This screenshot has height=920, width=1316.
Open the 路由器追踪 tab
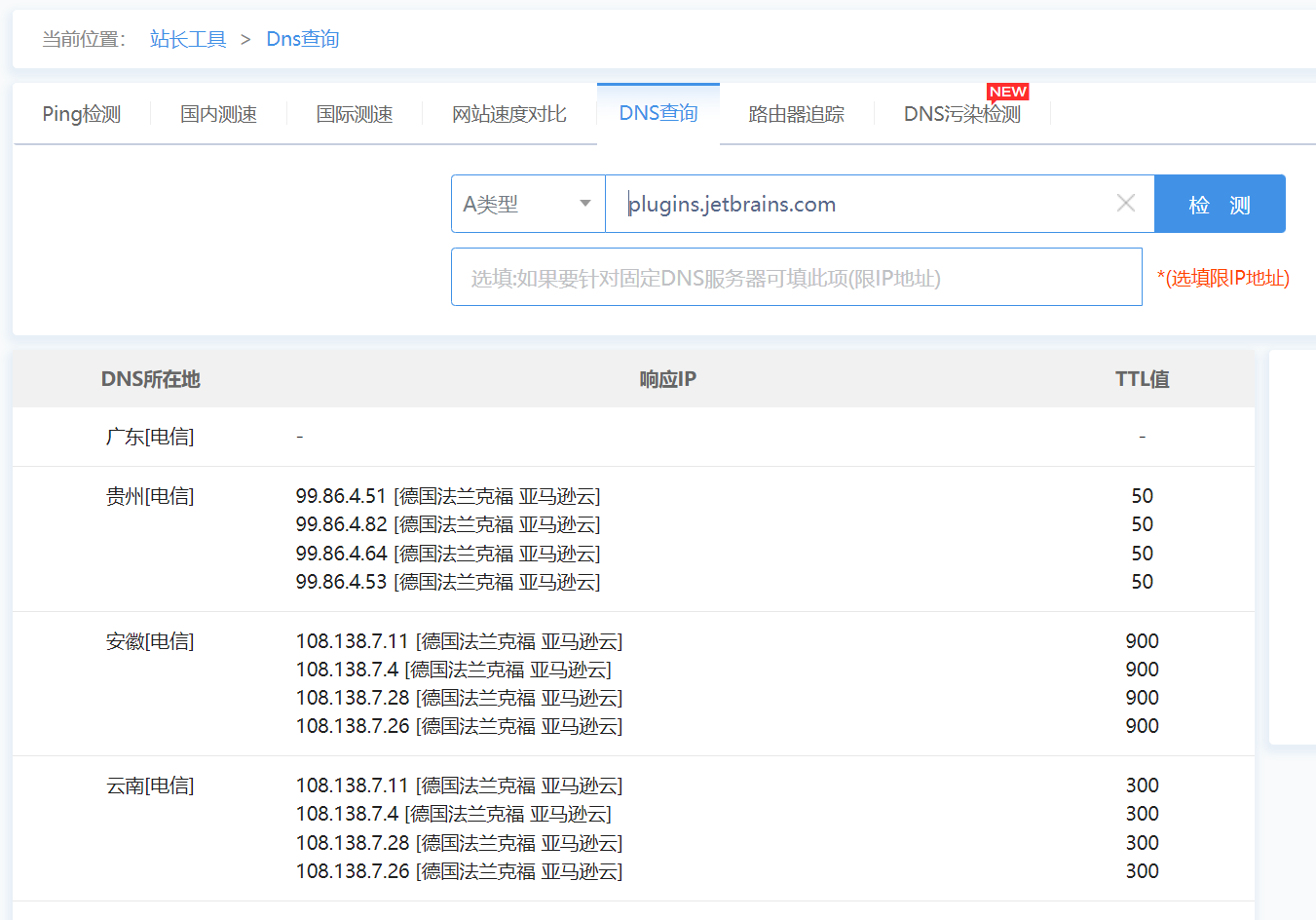[796, 114]
